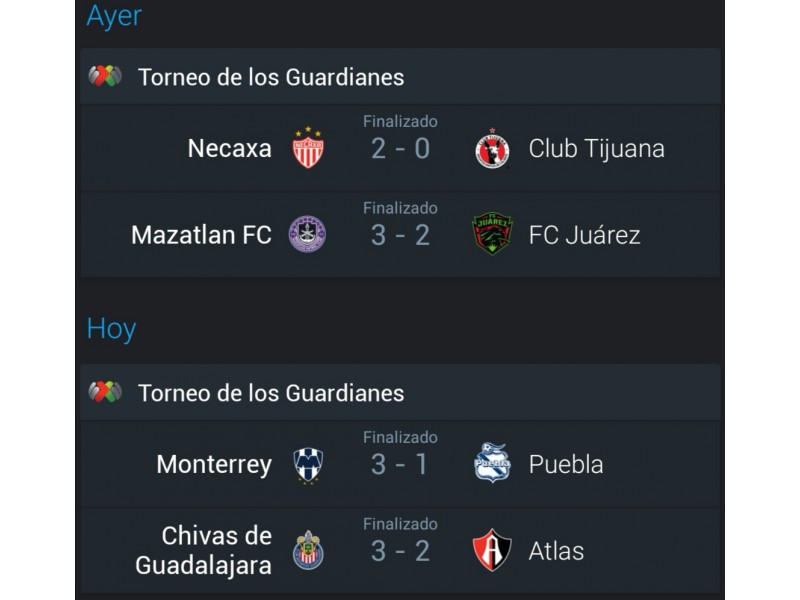View the Chivas 3 - 2 Atlas score

(x=400, y=551)
